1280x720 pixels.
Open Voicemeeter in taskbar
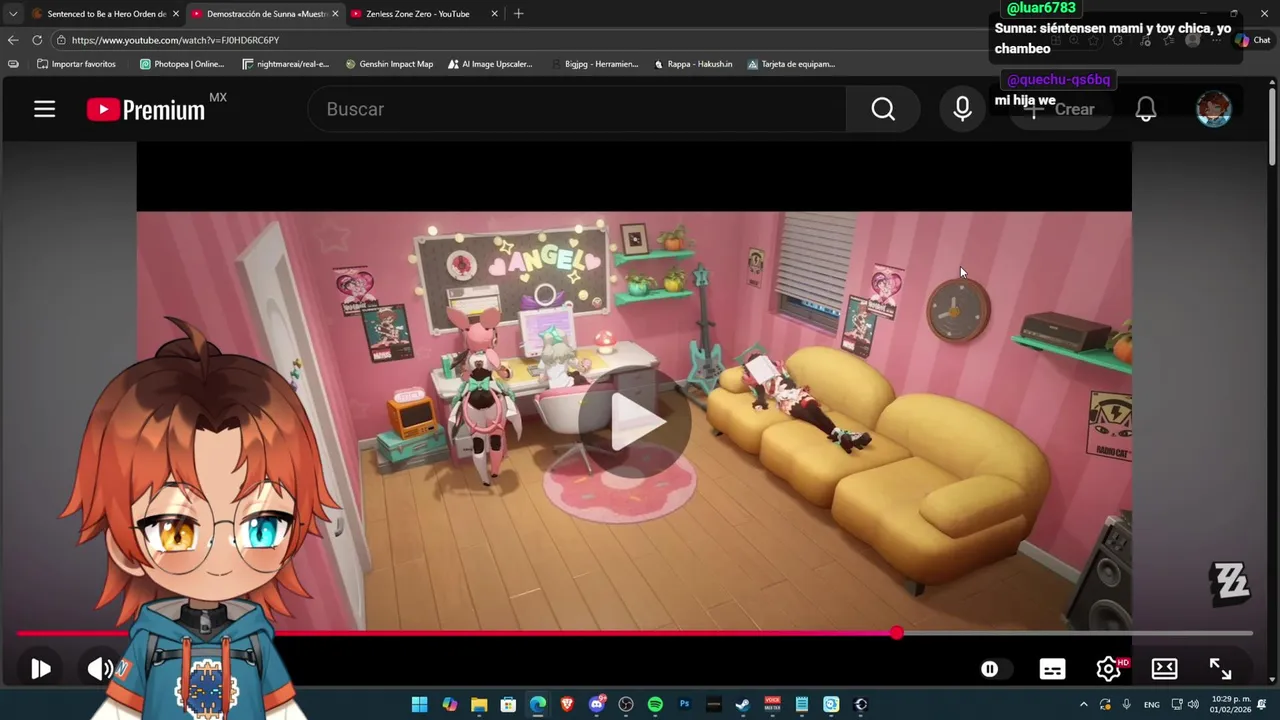772,705
